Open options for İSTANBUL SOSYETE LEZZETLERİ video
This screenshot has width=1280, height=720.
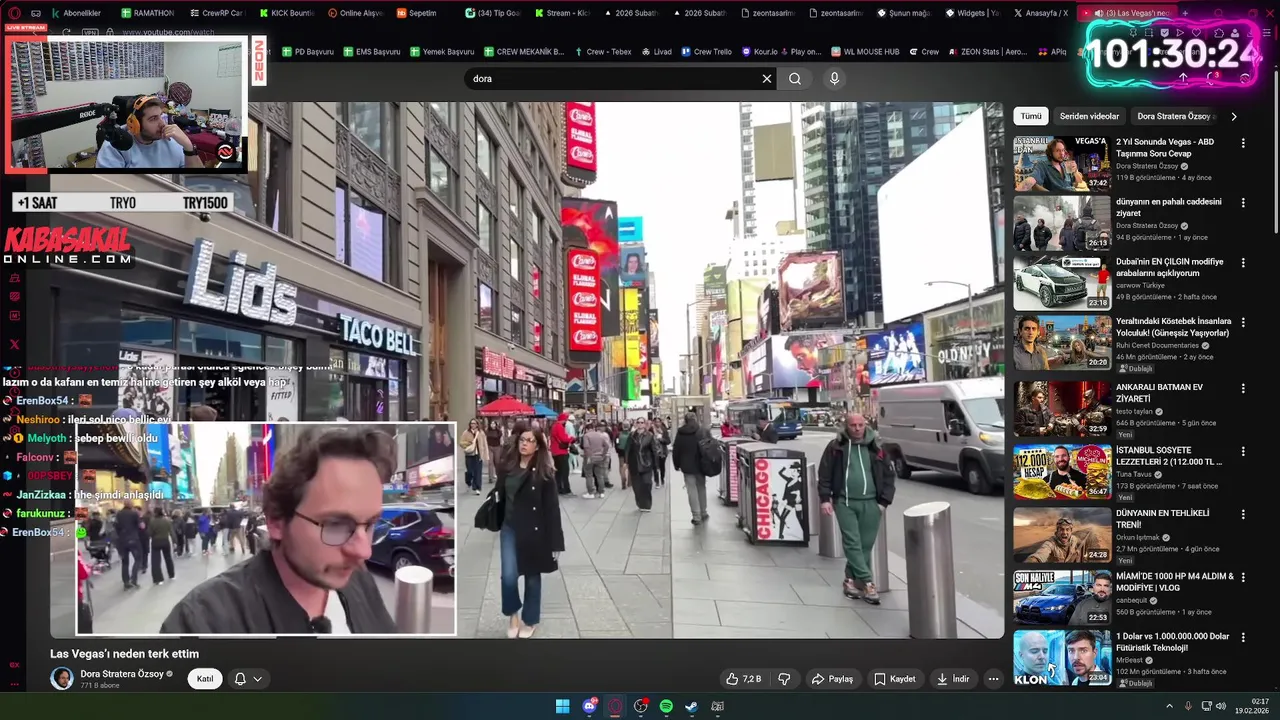tap(1243, 452)
